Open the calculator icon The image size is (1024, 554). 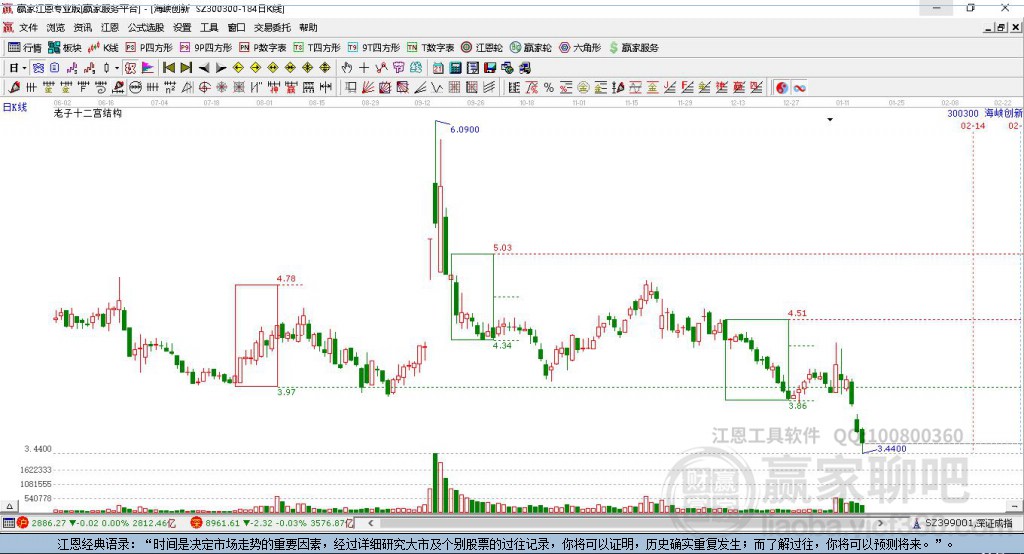[455, 68]
